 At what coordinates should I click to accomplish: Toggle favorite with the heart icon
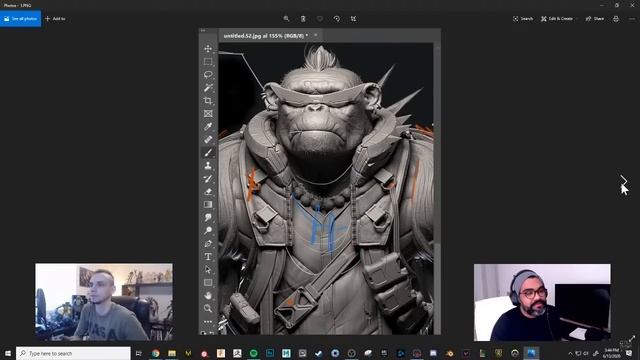[320, 19]
